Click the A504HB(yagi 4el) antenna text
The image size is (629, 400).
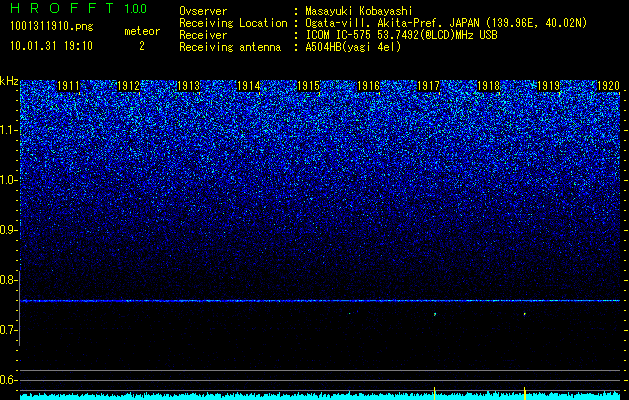pos(353,47)
